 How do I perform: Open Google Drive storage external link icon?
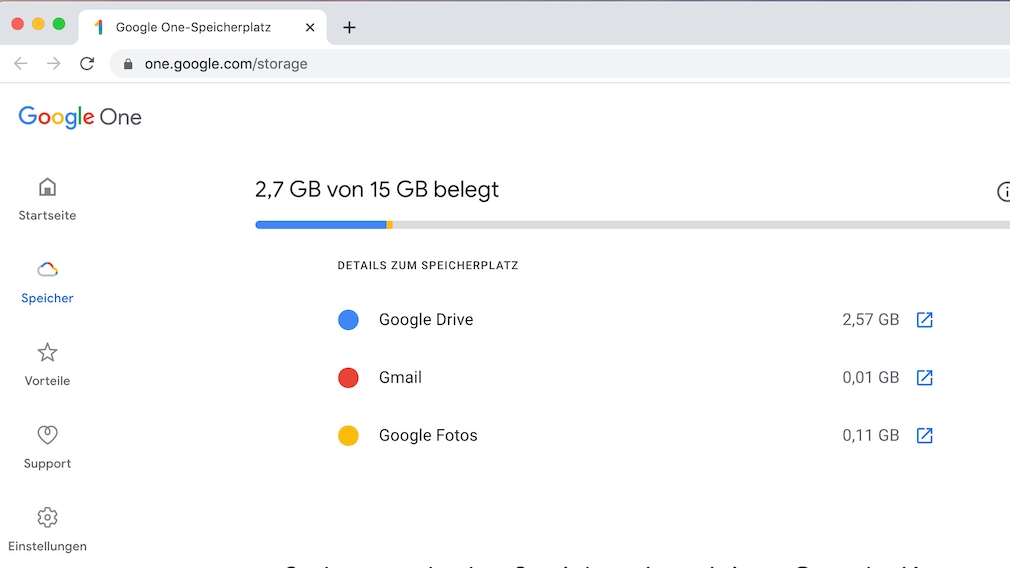tap(925, 320)
